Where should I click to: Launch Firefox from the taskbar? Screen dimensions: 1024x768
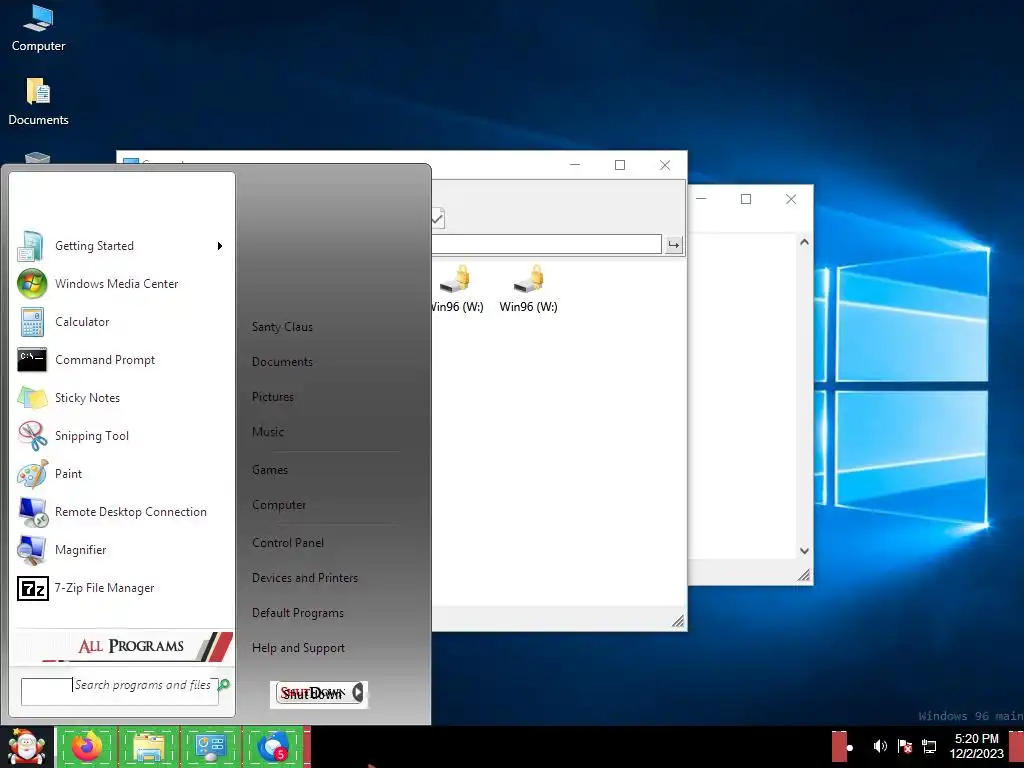[87, 747]
